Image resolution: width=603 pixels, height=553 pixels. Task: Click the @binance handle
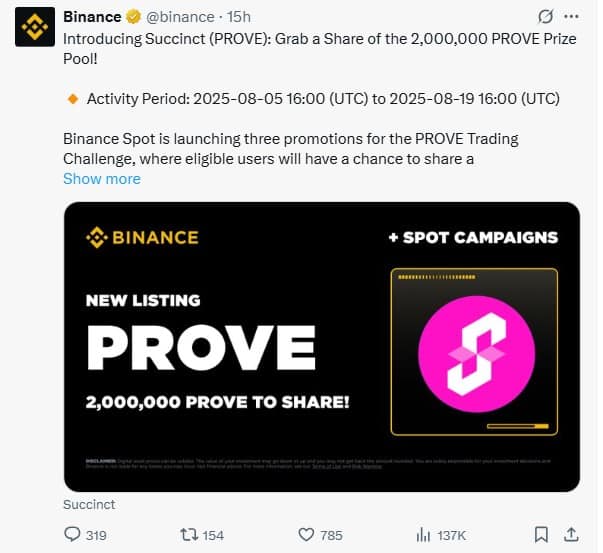pos(181,17)
